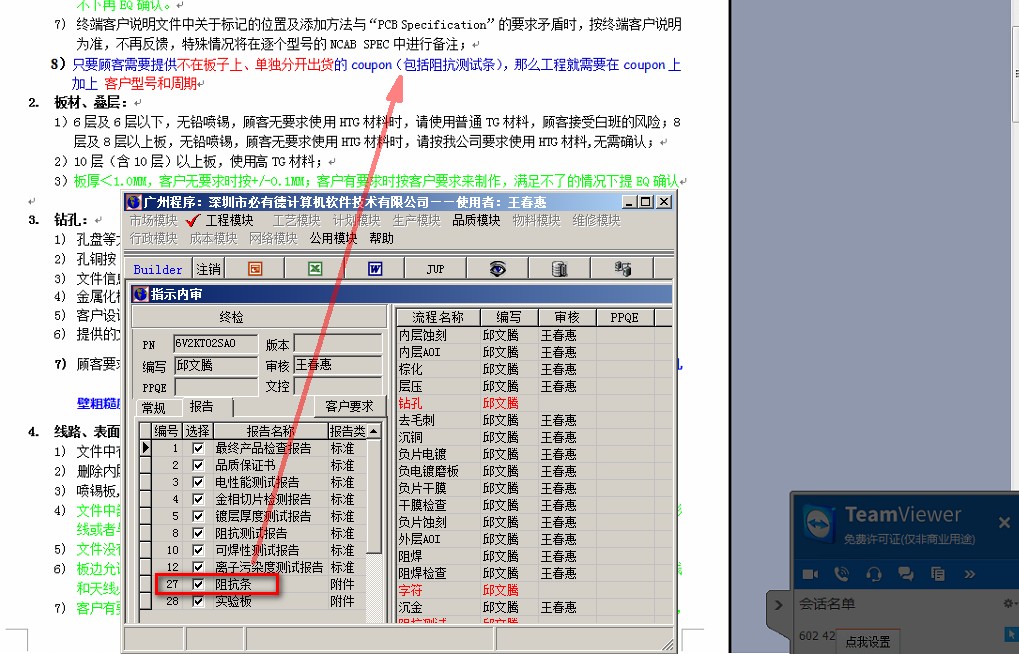The height and width of the screenshot is (654, 1019).
Task: Click TeamViewer phone call icon
Action: pos(842,574)
